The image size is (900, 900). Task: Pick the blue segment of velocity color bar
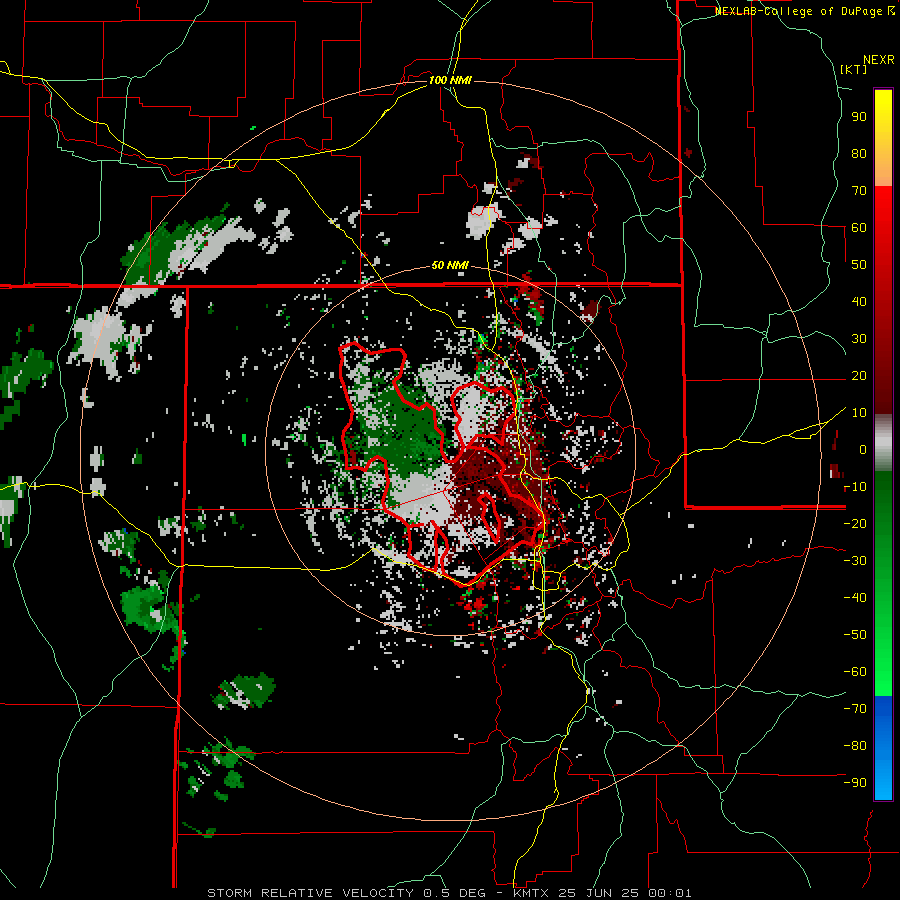pos(883,747)
